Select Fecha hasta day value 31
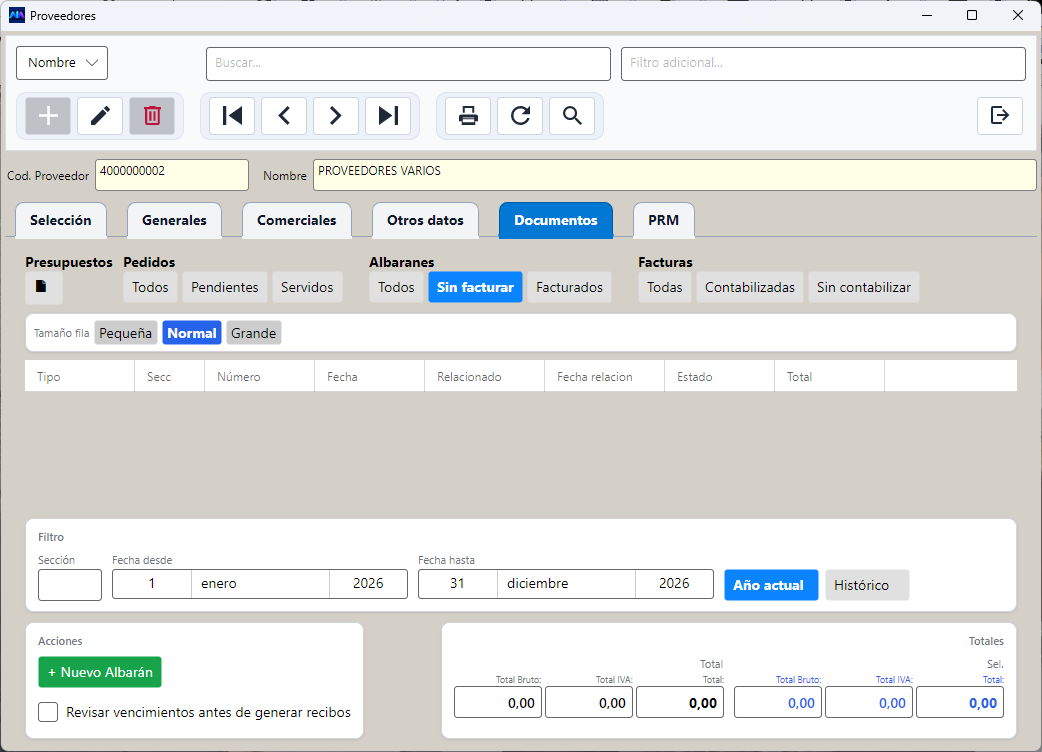This screenshot has width=1042, height=752. [457, 583]
